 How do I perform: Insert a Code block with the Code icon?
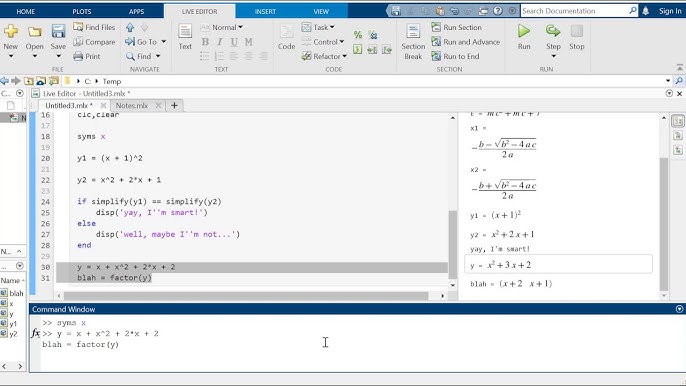pos(287,32)
